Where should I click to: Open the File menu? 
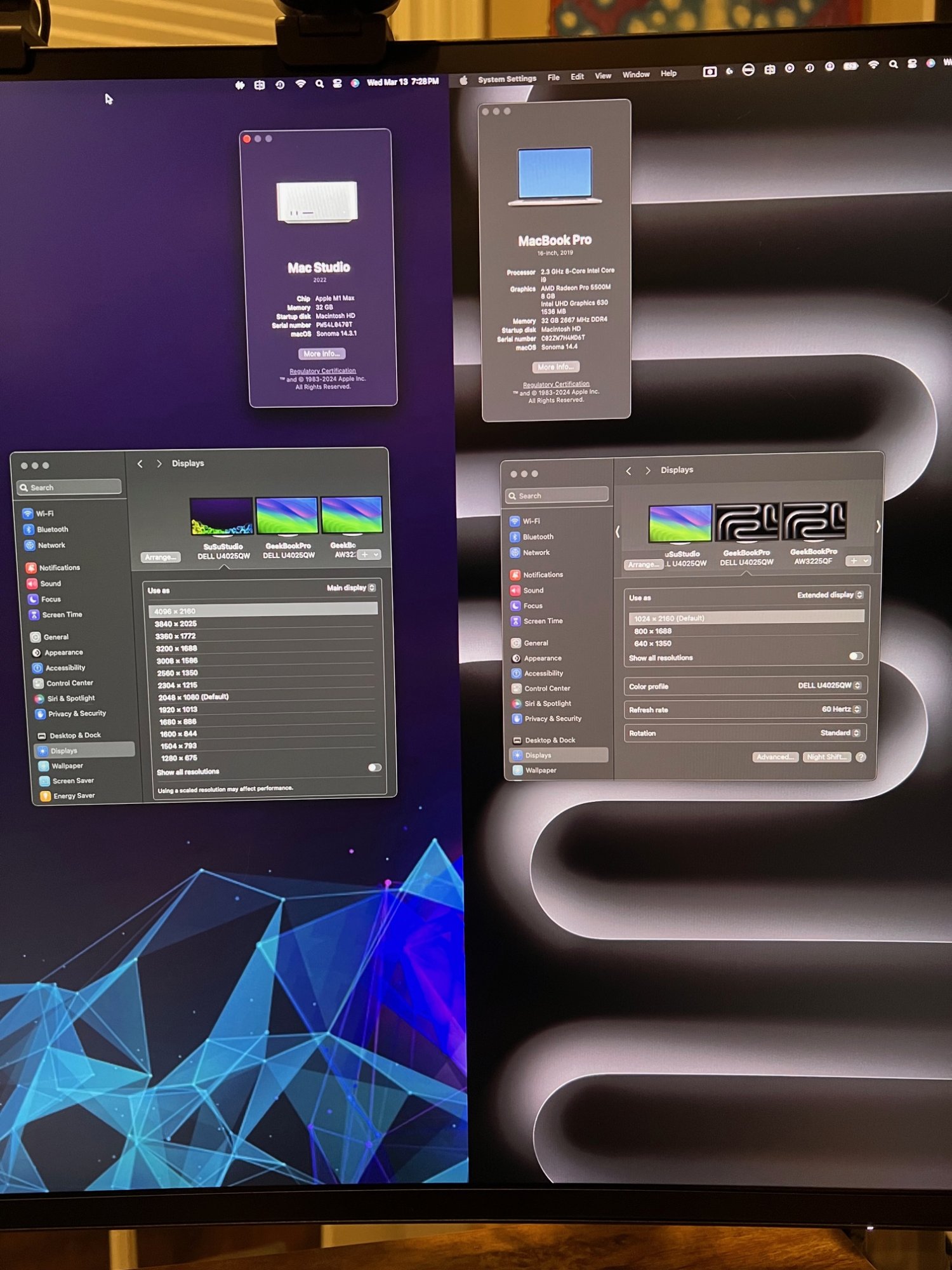553,77
